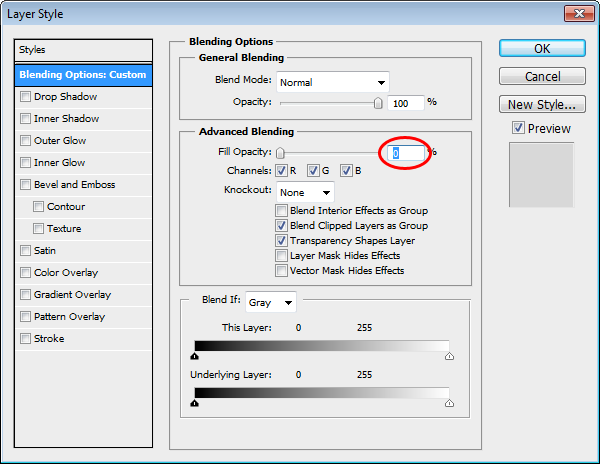The height and width of the screenshot is (464, 600).
Task: Open the Blend If channel dropdown
Action: pyautogui.click(x=271, y=301)
